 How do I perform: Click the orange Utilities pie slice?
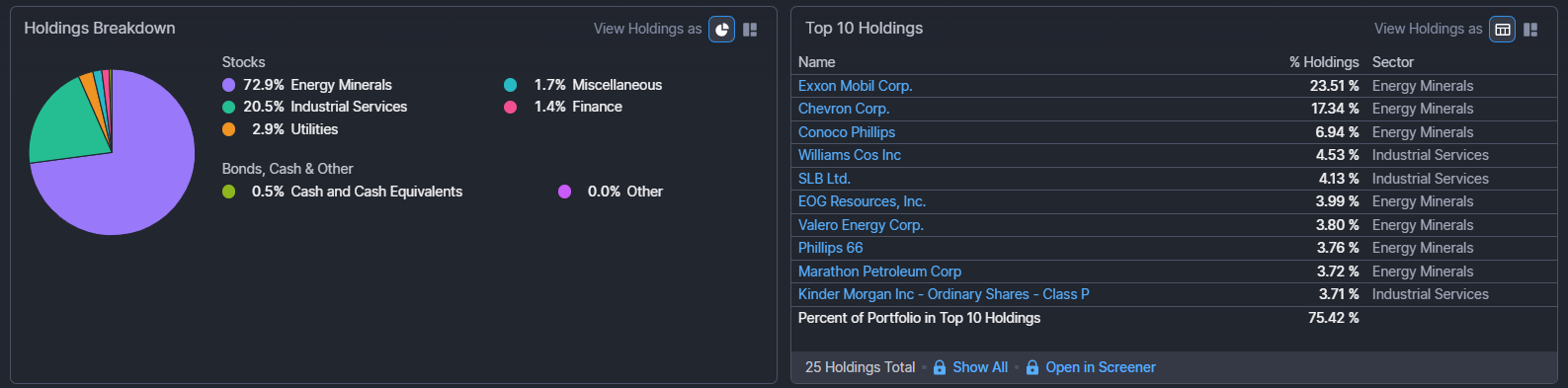pos(92,91)
